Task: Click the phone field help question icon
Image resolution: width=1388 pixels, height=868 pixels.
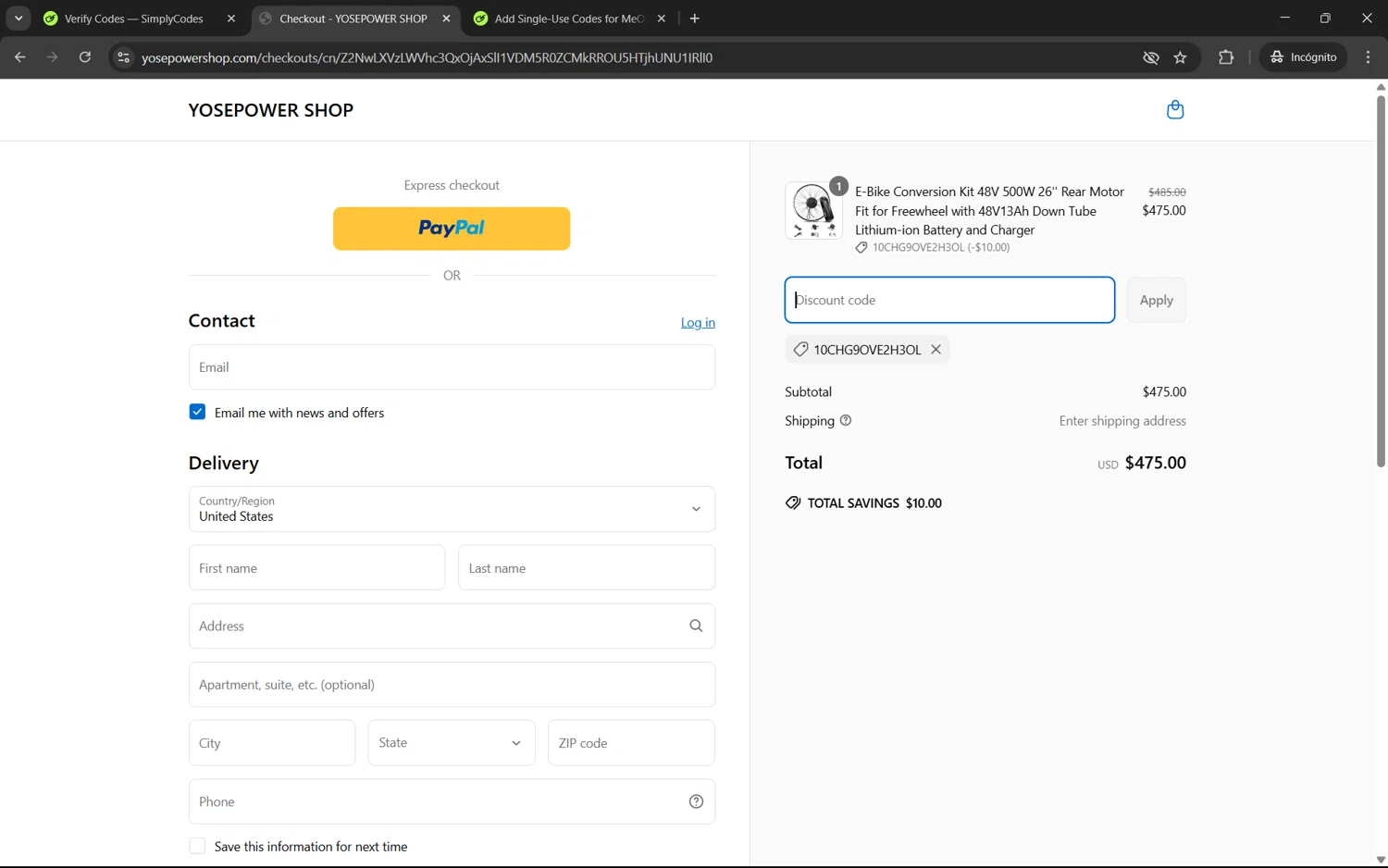Action: (696, 801)
